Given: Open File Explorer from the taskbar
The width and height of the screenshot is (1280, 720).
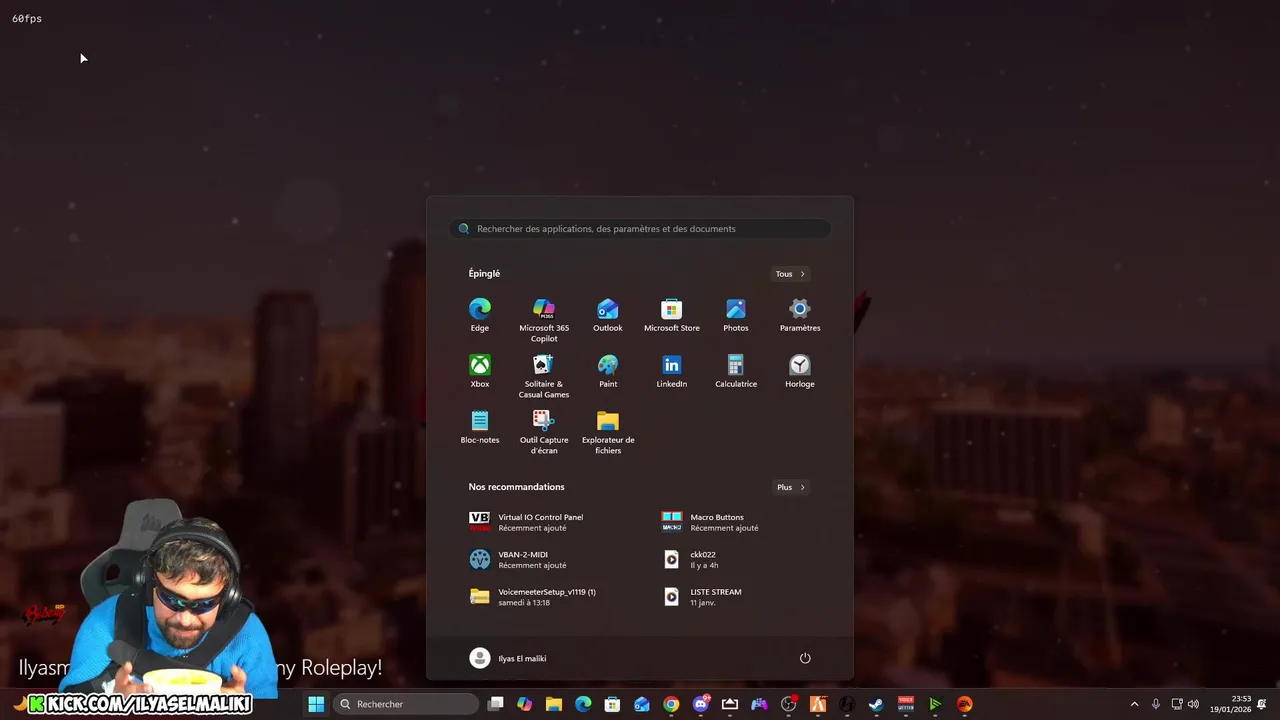Looking at the screenshot, I should pyautogui.click(x=554, y=704).
